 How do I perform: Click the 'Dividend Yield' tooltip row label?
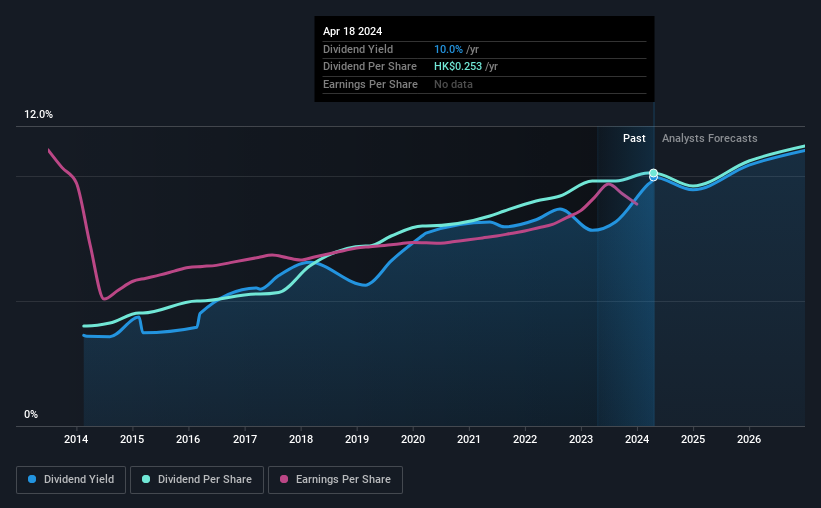tap(358, 49)
